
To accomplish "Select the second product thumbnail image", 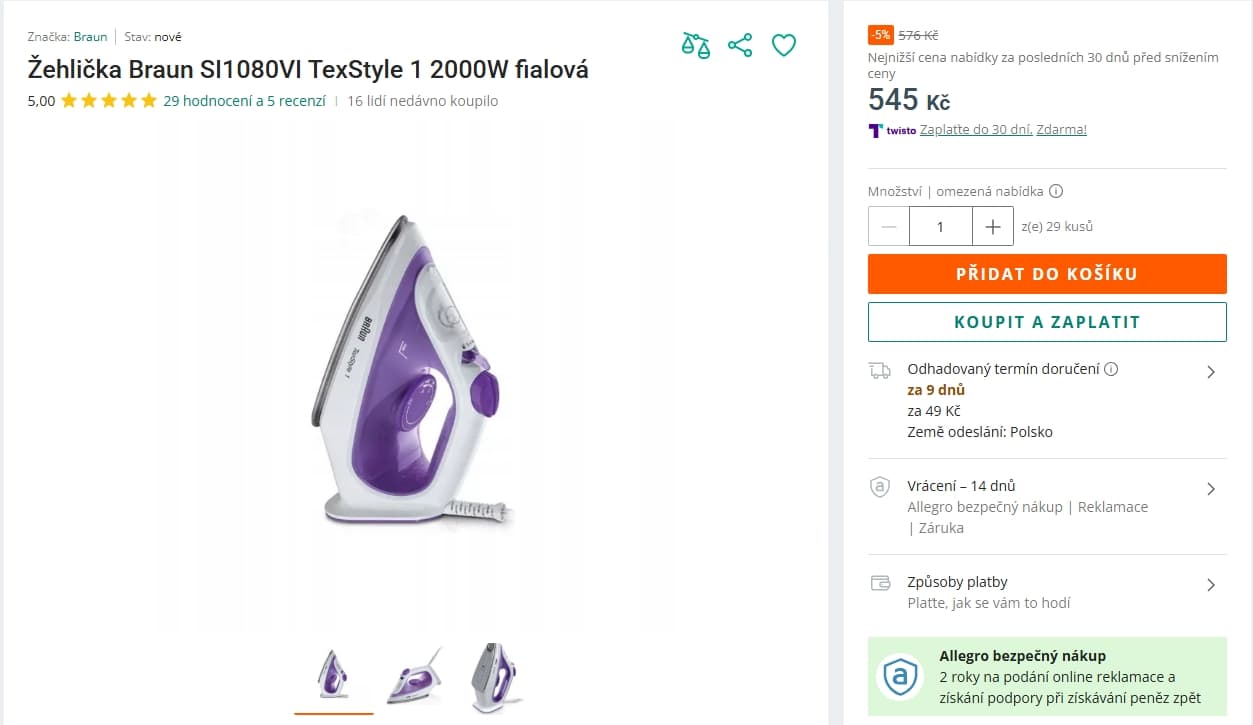I will point(415,677).
